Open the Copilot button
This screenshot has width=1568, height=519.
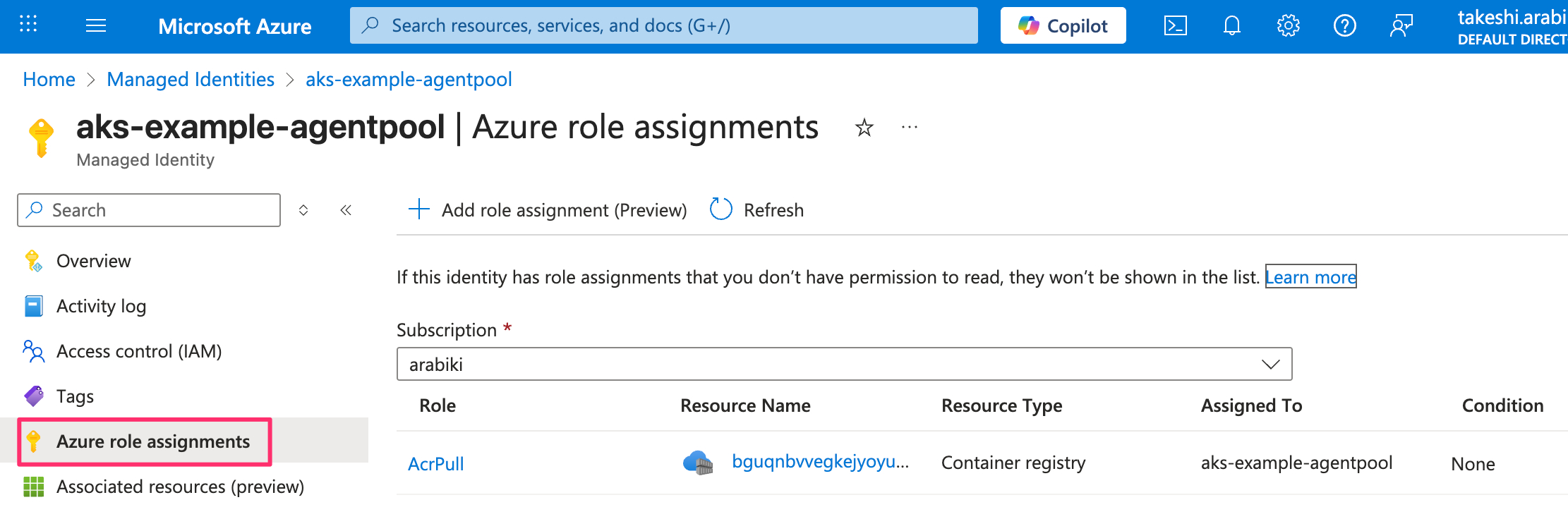coord(1063,26)
